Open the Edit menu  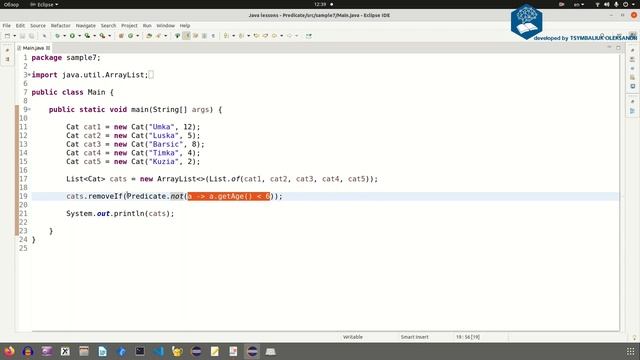click(20, 25)
